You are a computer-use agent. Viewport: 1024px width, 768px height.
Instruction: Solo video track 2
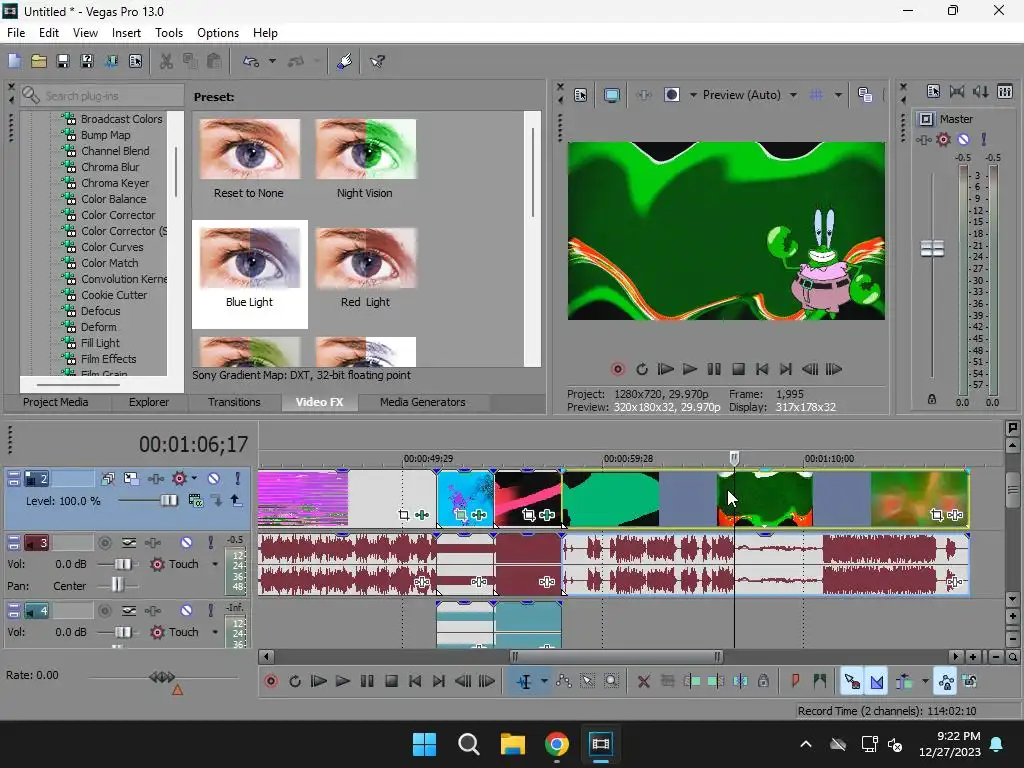[237, 479]
